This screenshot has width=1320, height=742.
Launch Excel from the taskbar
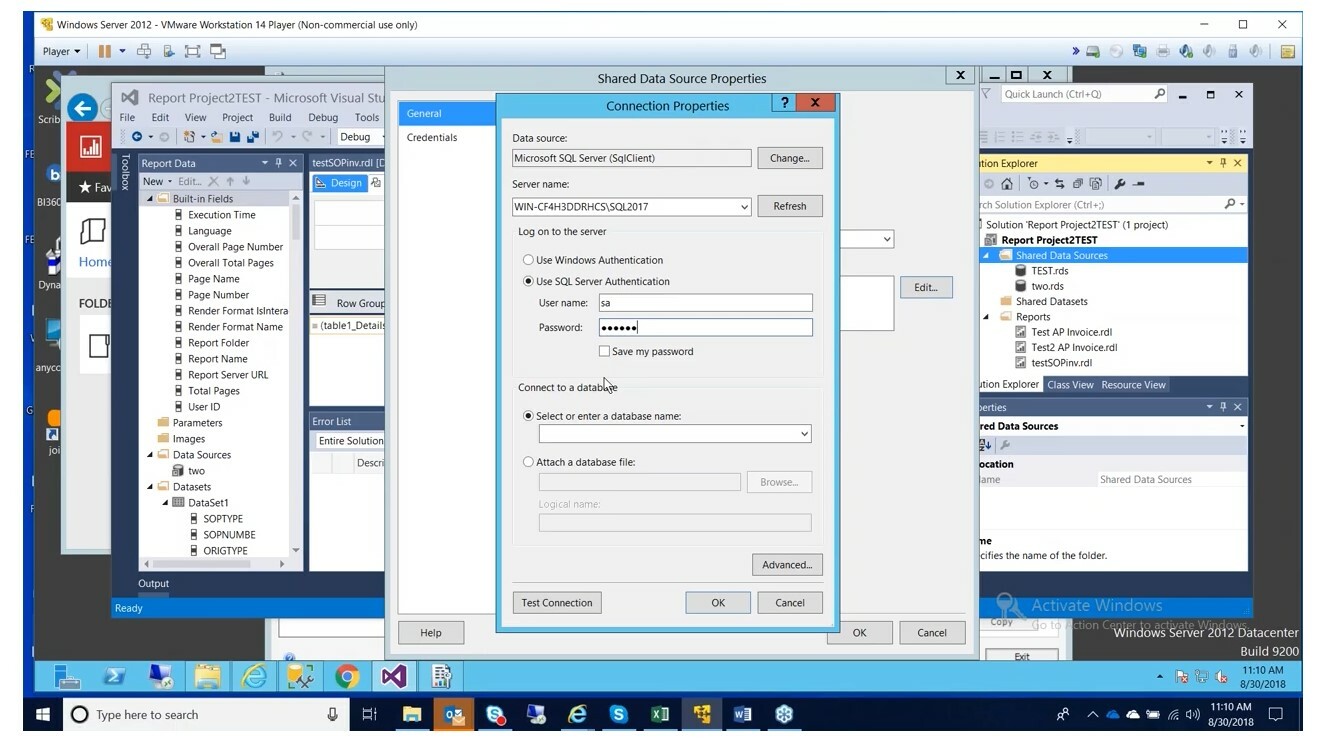659,714
